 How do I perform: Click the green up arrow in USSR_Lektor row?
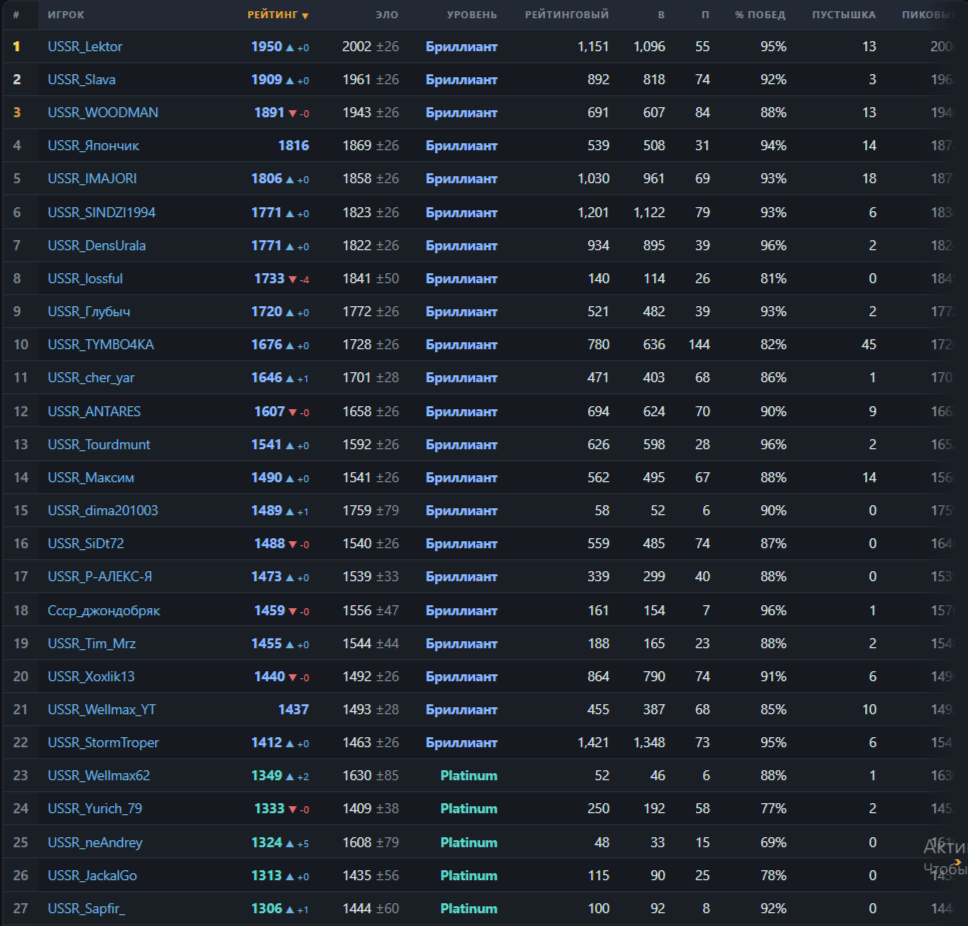click(x=290, y=47)
